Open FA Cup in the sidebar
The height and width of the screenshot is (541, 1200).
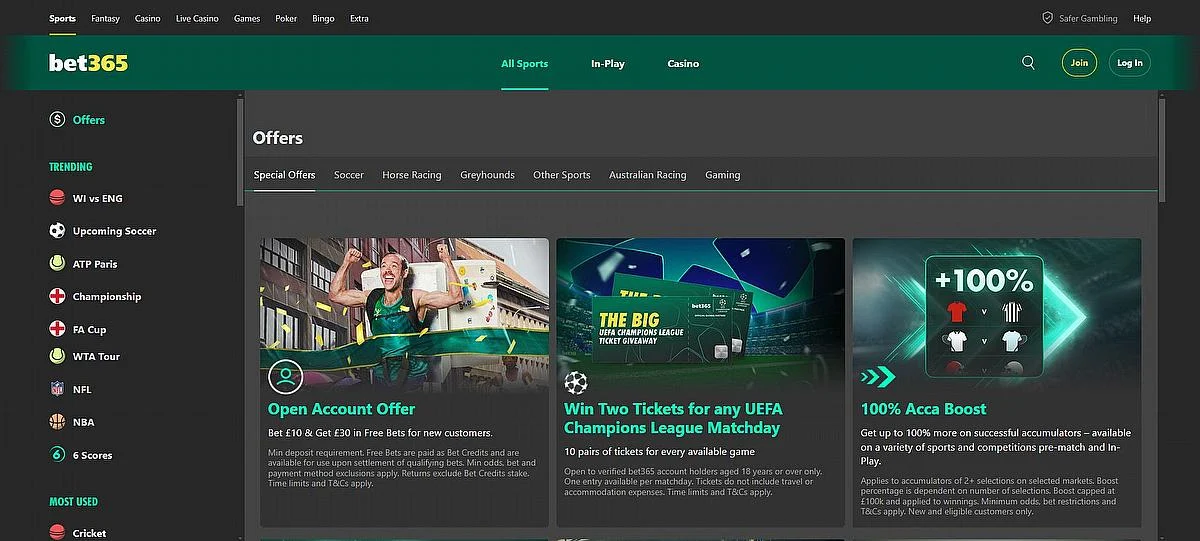[90, 329]
